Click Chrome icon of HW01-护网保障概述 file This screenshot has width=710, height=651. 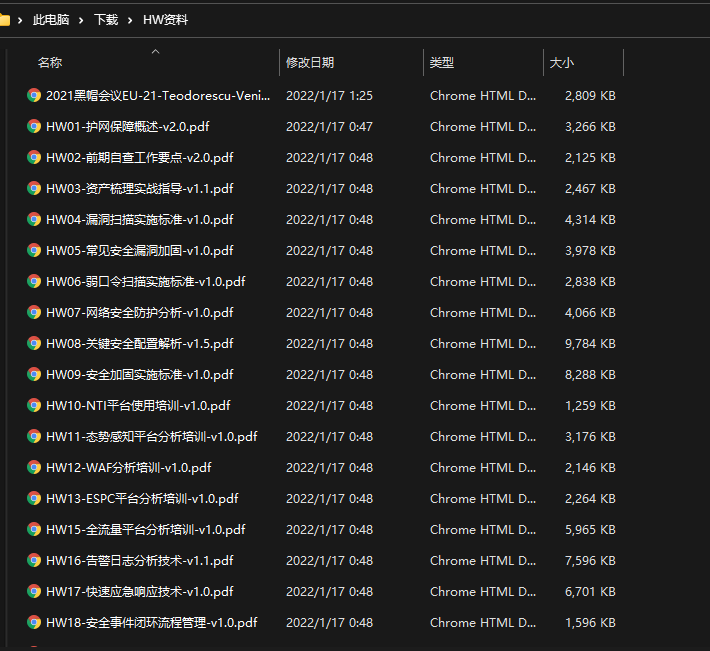[x=34, y=126]
